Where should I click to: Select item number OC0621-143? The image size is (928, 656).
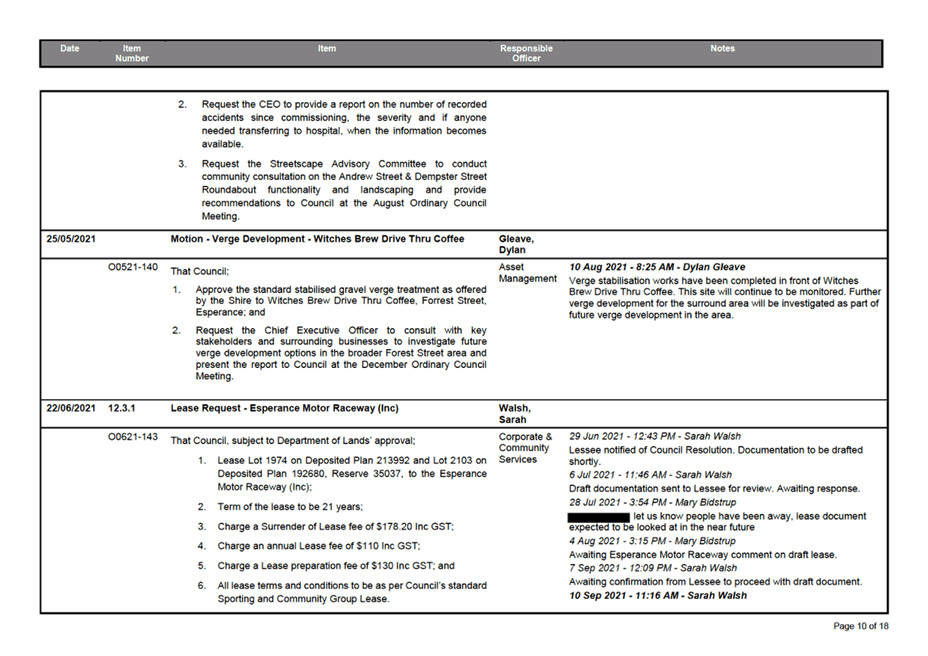135,437
